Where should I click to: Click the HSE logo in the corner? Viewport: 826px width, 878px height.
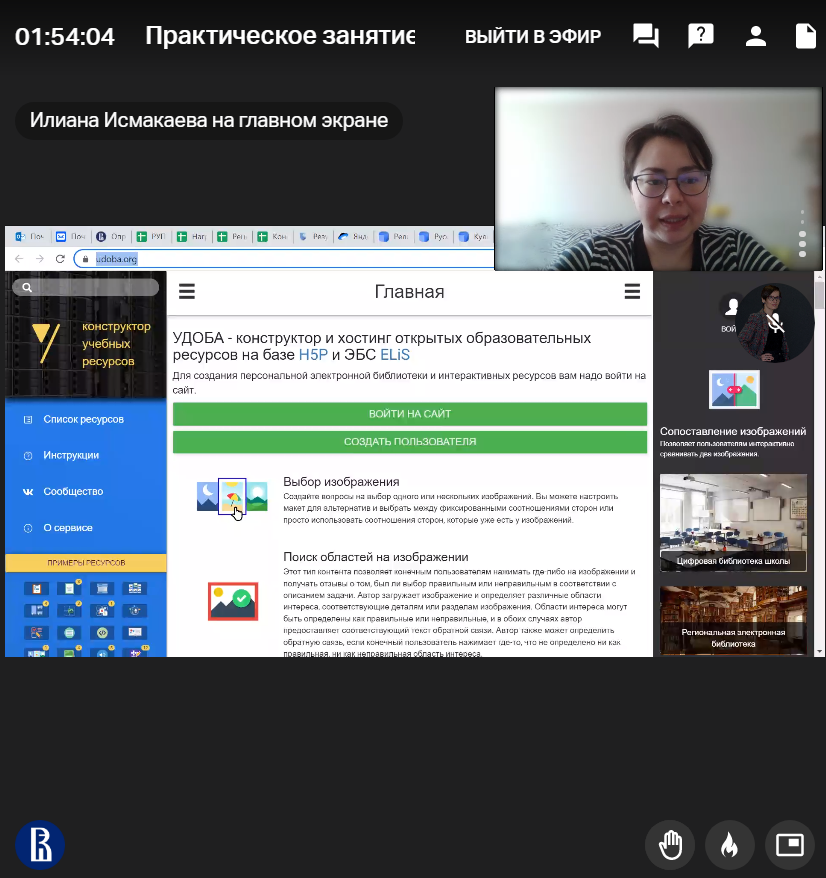point(40,845)
